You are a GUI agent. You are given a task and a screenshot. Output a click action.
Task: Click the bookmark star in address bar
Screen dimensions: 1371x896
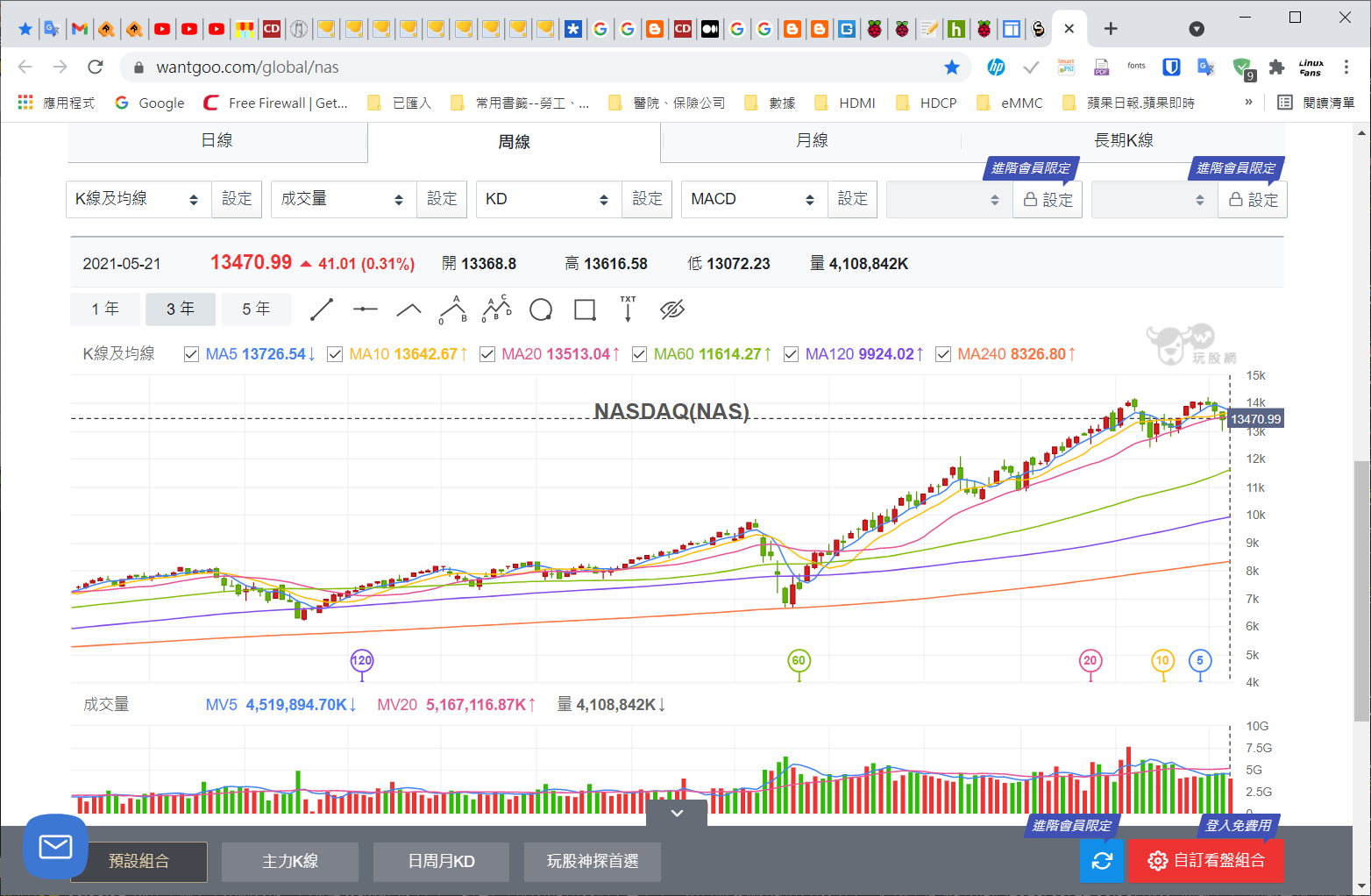(x=952, y=68)
